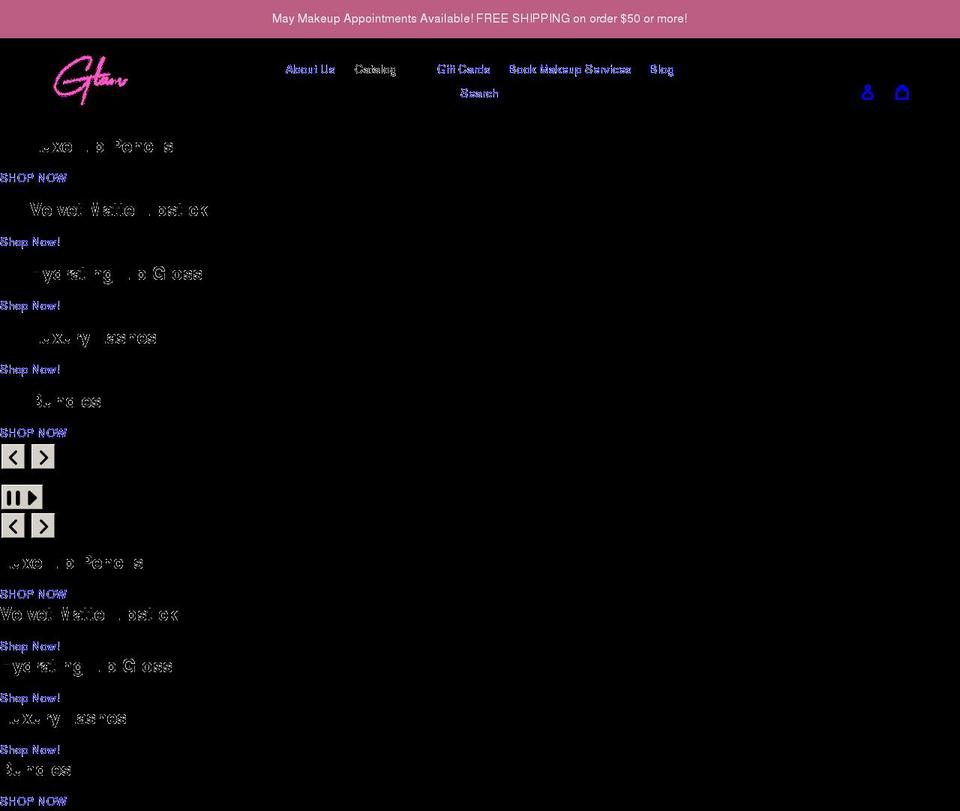The width and height of the screenshot is (960, 811).
Task: Click SHOP NOW under Luxe Lip Pencils
Action: coord(33,177)
